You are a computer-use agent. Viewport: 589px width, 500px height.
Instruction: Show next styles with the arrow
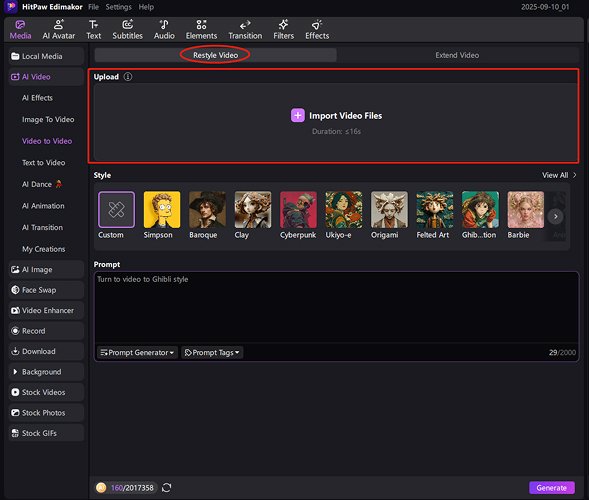[x=555, y=216]
